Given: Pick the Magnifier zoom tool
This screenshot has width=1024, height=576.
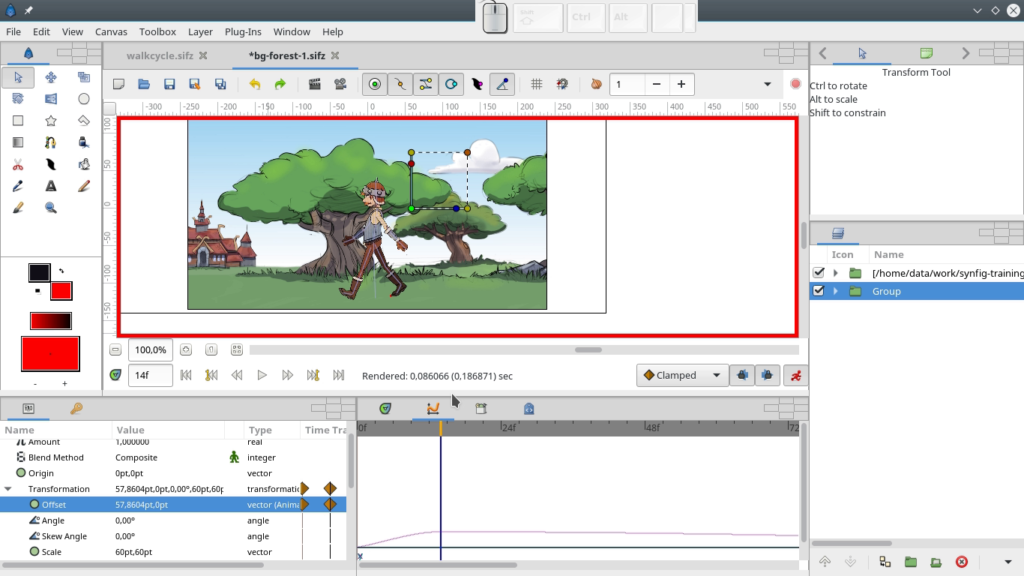Looking at the screenshot, I should [x=50, y=206].
